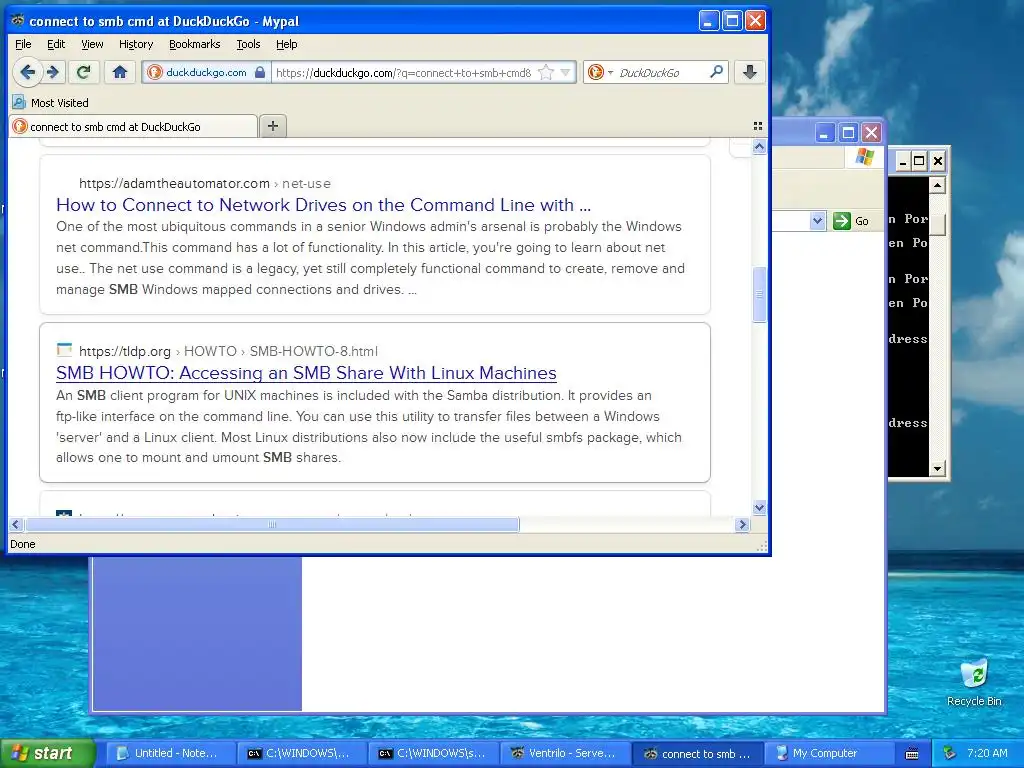Screen dimensions: 1024x768
Task: Open 'How to Connect to Network Drives' result
Action: 323,205
